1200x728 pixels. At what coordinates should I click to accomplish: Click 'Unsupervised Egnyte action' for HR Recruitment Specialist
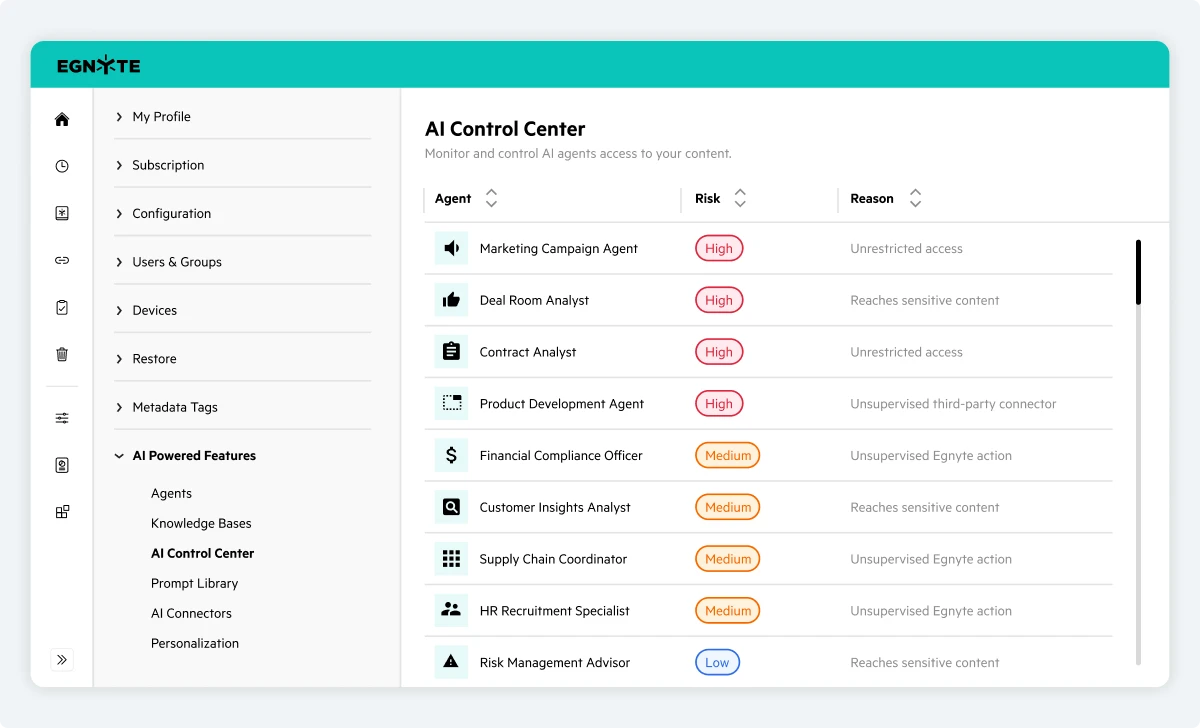click(x=931, y=611)
